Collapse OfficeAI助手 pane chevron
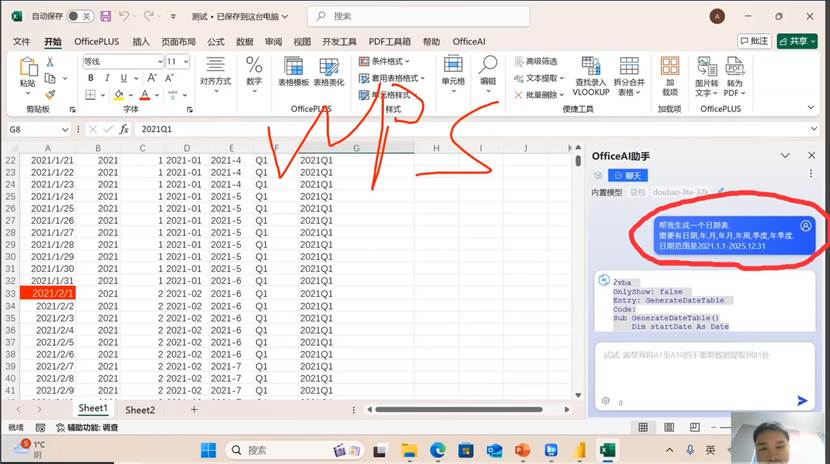 pos(785,156)
